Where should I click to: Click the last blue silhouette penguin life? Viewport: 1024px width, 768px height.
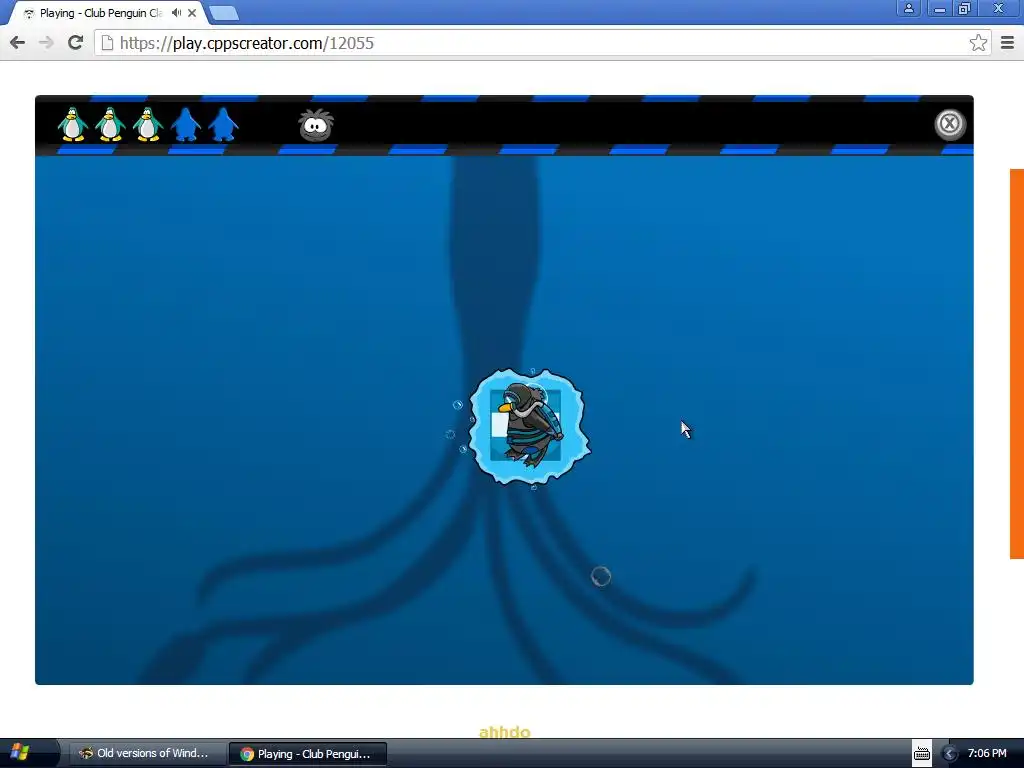(x=223, y=124)
